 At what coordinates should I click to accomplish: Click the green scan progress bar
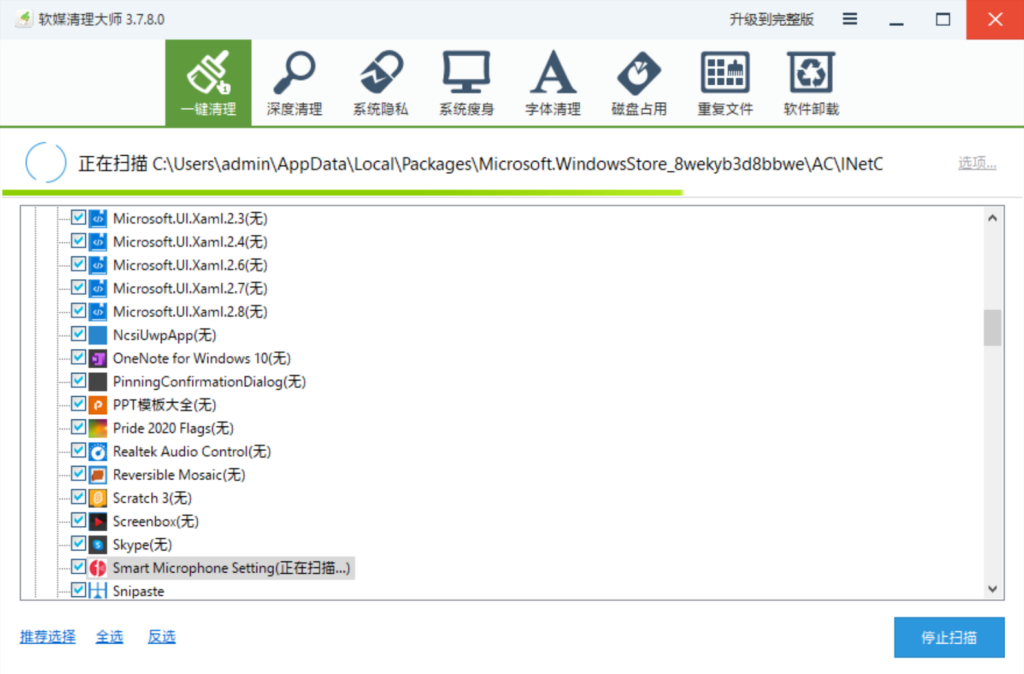342,192
